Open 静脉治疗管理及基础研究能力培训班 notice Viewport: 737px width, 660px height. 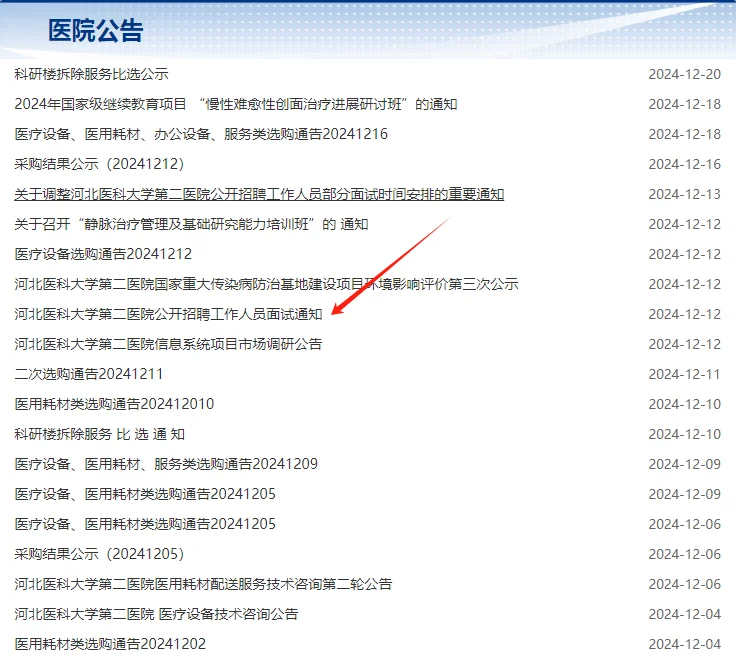point(191,224)
